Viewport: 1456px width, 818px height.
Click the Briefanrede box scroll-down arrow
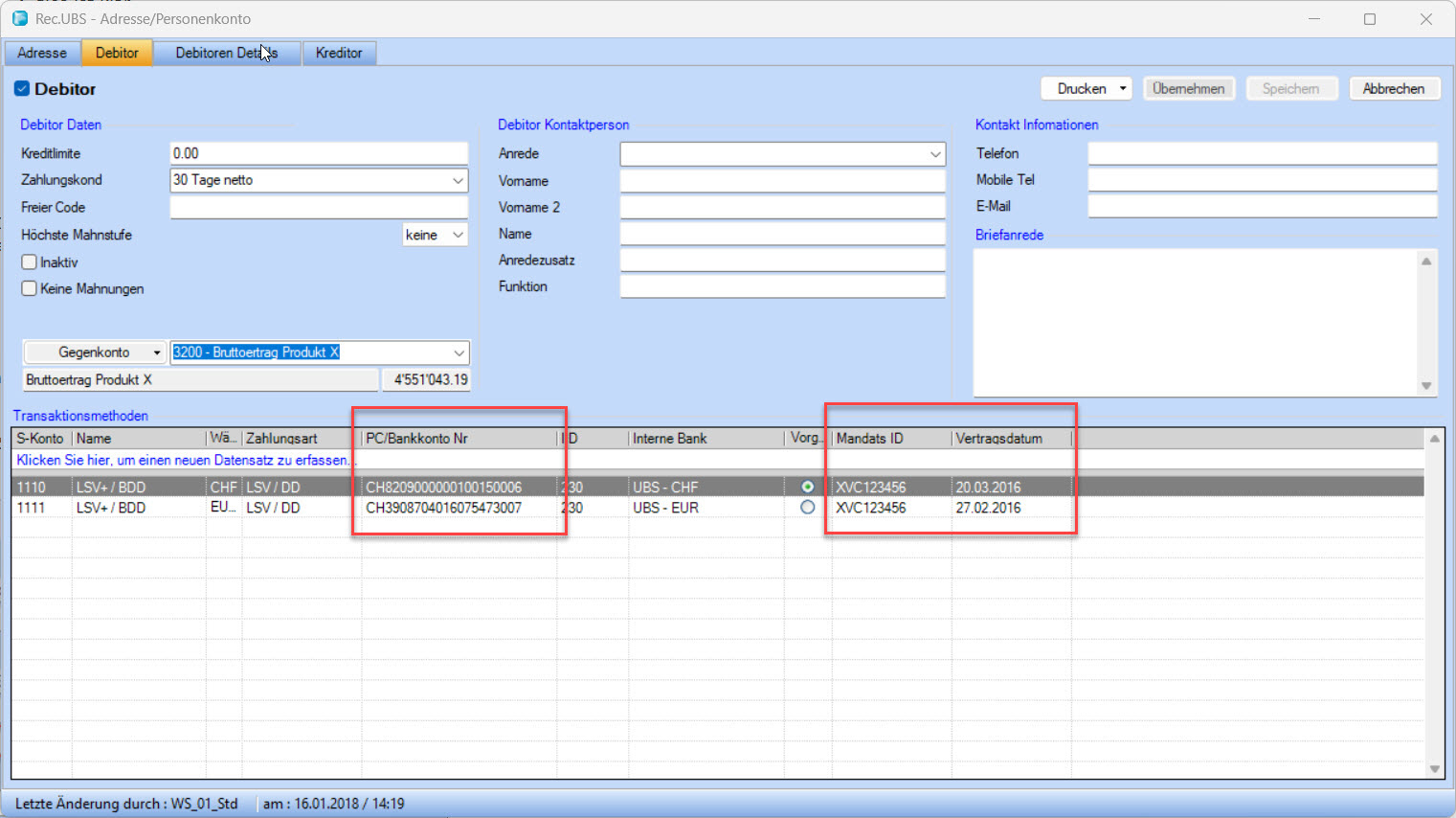[x=1426, y=385]
